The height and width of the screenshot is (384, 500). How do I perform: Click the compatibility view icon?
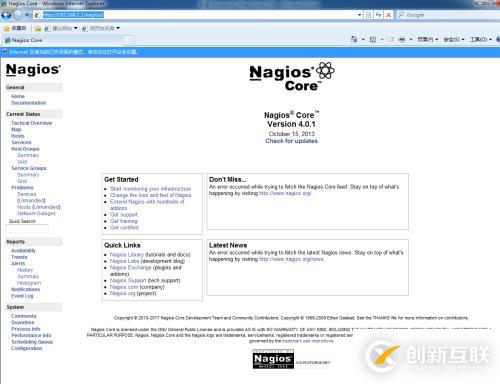coord(368,15)
